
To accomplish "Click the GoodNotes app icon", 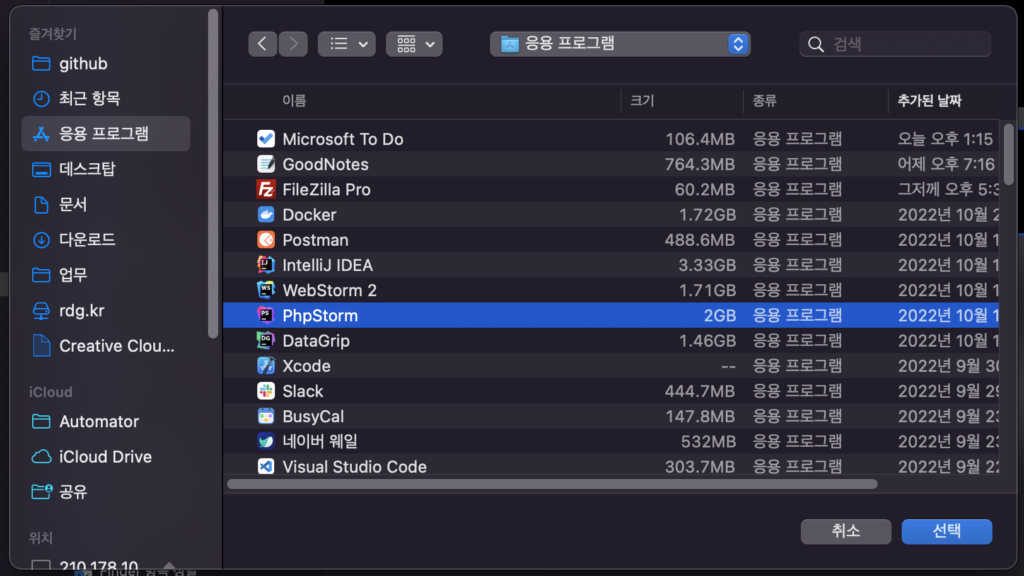I will (x=266, y=165).
